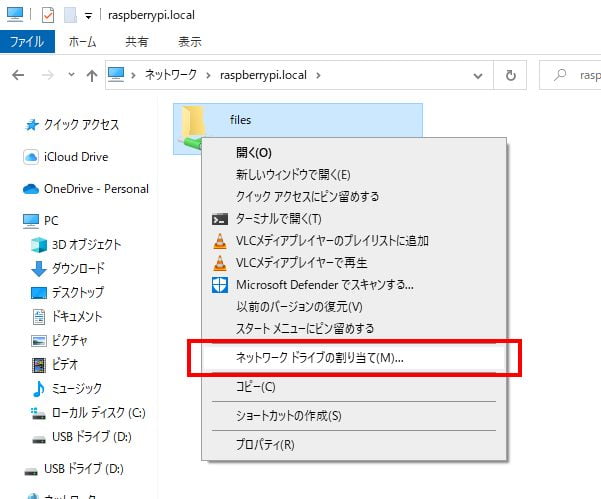Click the ダウンロード blue arrow icon
The image size is (601, 499).
39,269
